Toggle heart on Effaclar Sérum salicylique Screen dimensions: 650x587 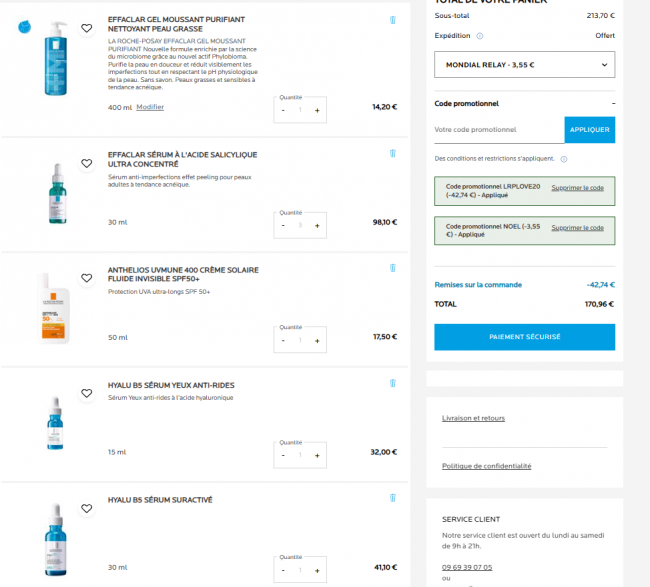click(x=86, y=164)
